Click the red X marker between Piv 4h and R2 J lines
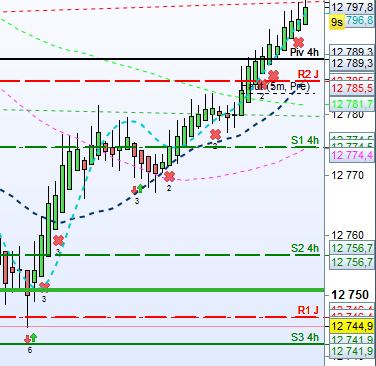Image resolution: width=376 pixels, height=366 pixels. (x=273, y=75)
